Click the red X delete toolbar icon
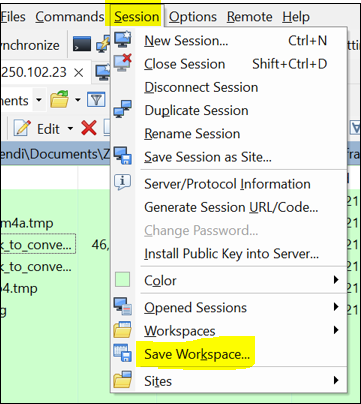The width and height of the screenshot is (361, 404). click(x=89, y=128)
